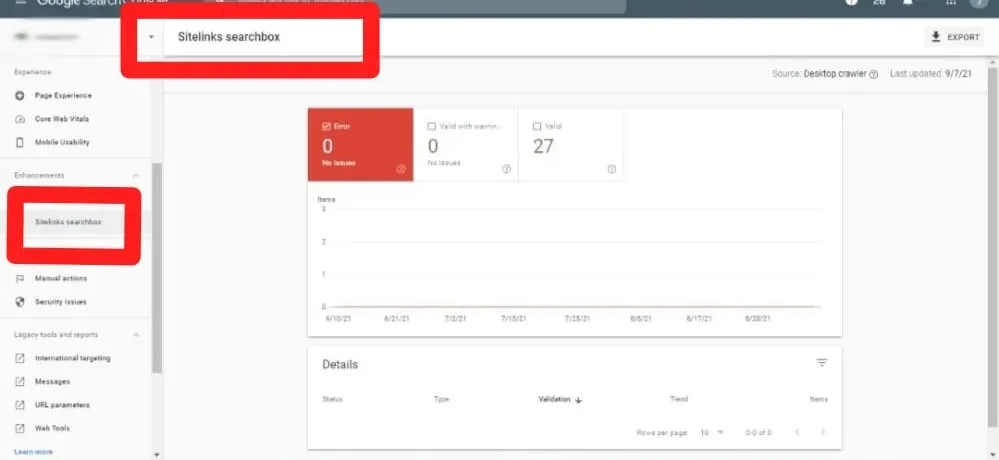Open the Web Tools legacy link
Image resolution: width=999 pixels, height=460 pixels.
[52, 429]
